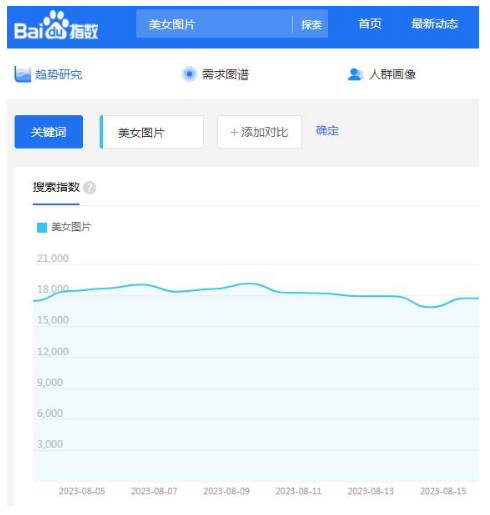
Task: Click the 人群画像 people icon
Action: (355, 74)
